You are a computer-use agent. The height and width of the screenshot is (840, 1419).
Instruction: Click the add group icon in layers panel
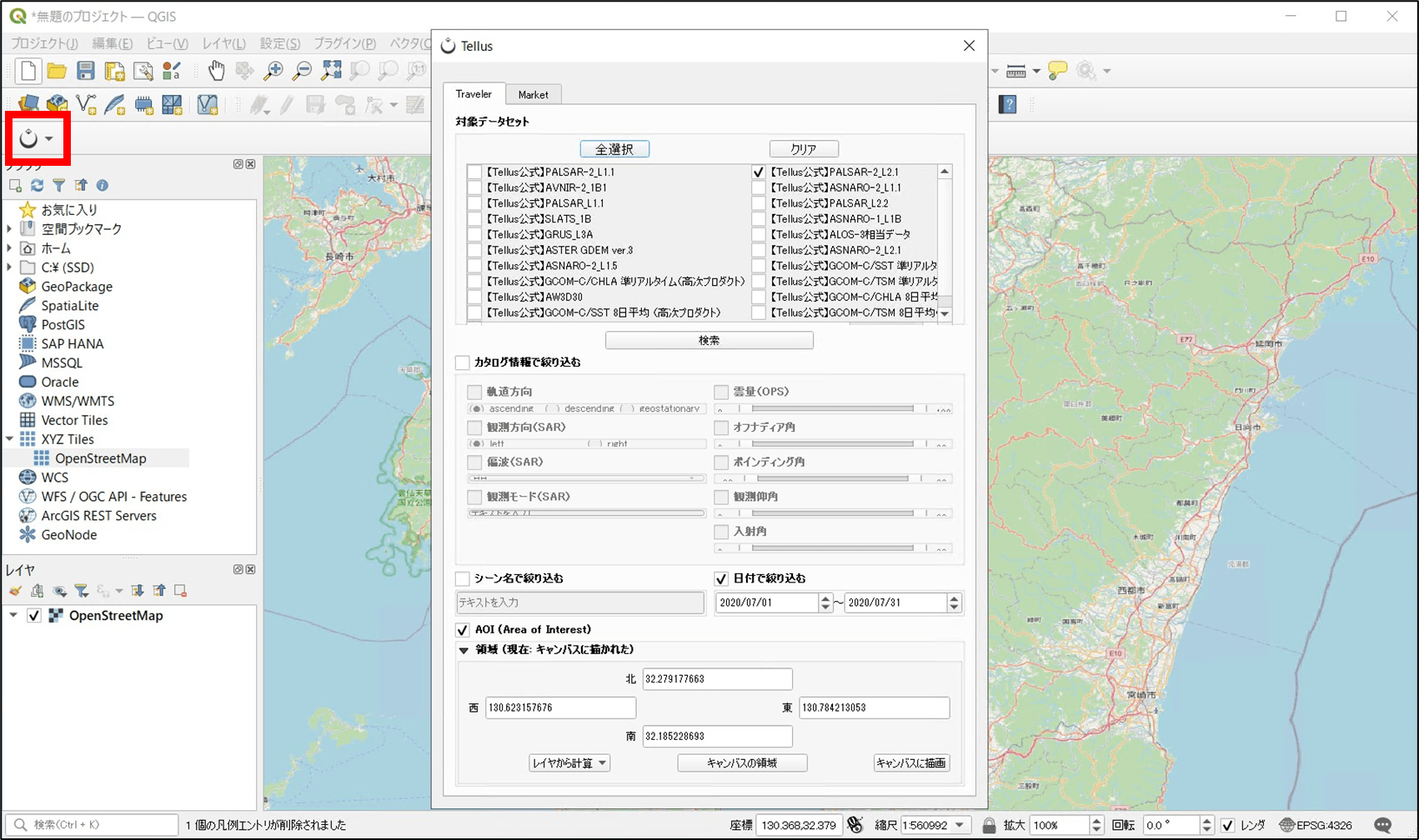pyautogui.click(x=37, y=591)
